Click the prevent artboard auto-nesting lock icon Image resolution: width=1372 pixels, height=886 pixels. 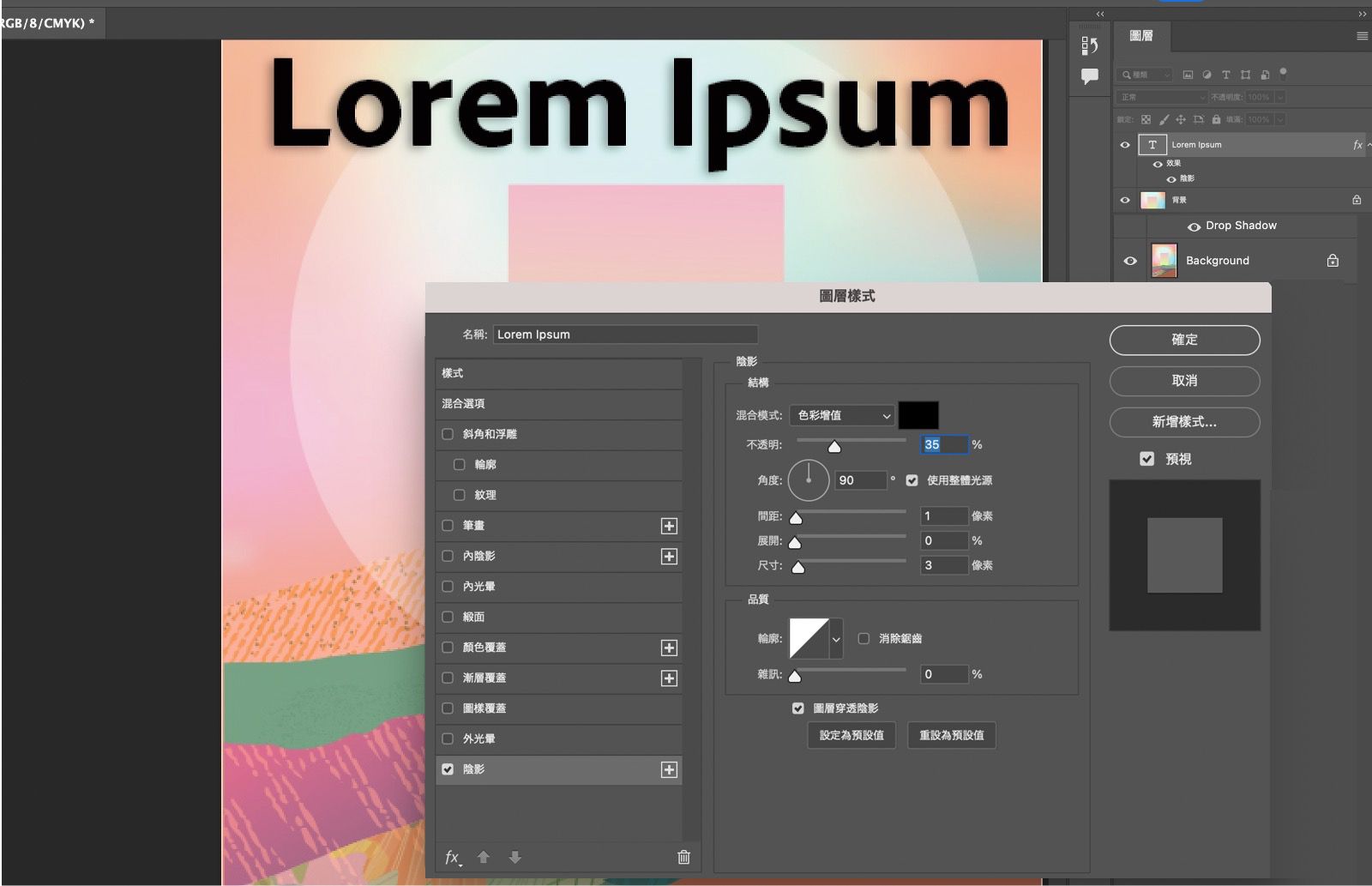click(x=1199, y=119)
